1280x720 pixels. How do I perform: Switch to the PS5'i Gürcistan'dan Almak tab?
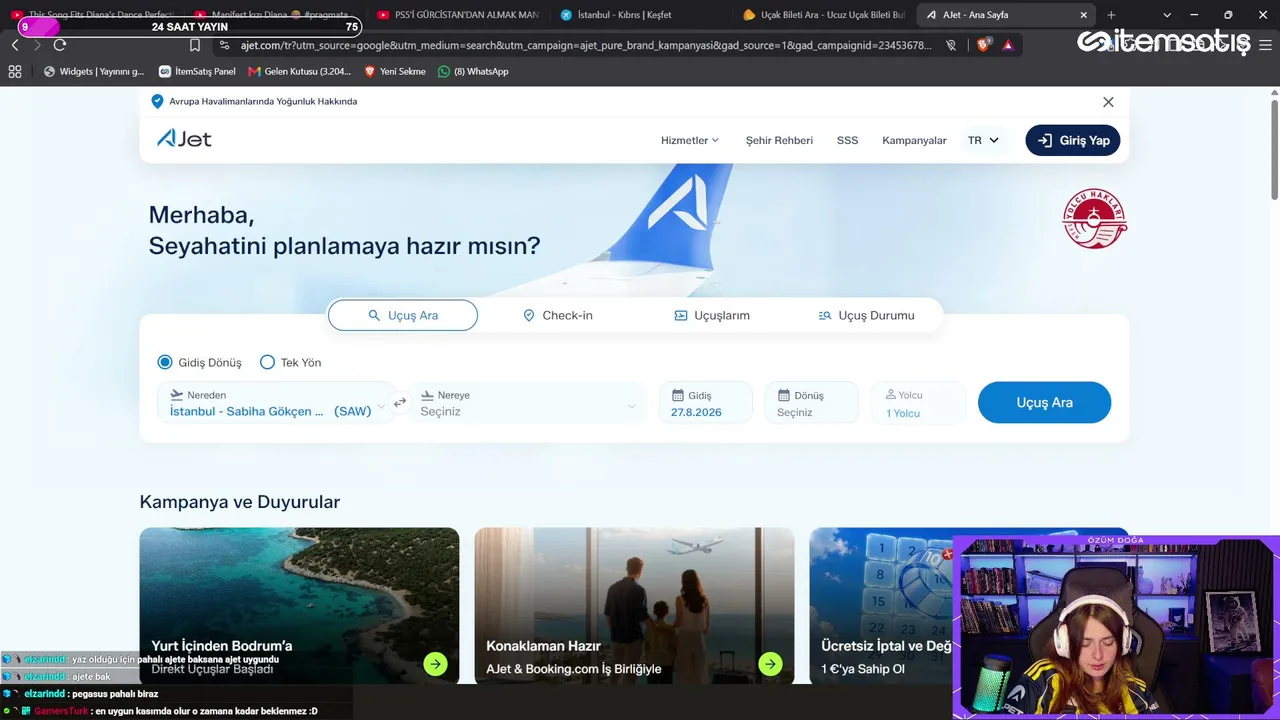(x=458, y=15)
